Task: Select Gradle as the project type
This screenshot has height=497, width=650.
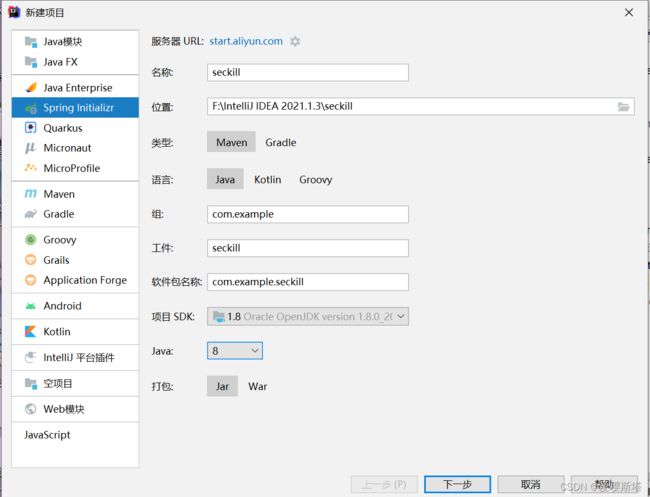Action: tap(281, 142)
